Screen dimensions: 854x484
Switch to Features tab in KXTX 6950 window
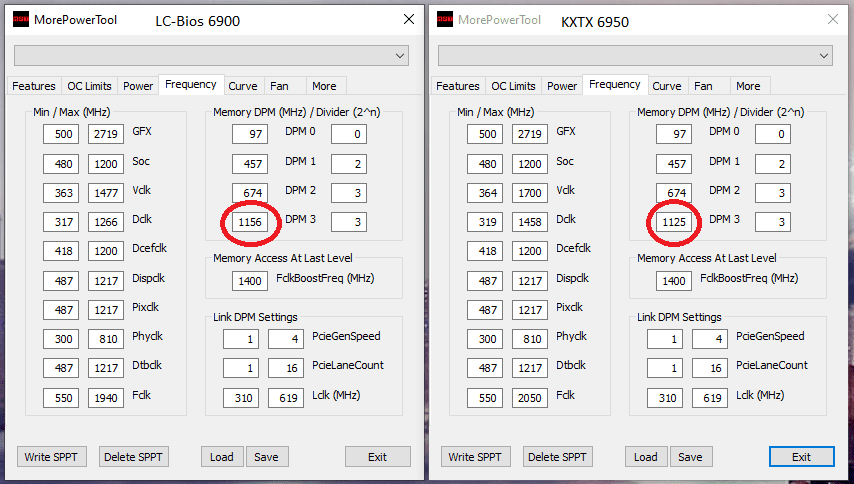[458, 86]
